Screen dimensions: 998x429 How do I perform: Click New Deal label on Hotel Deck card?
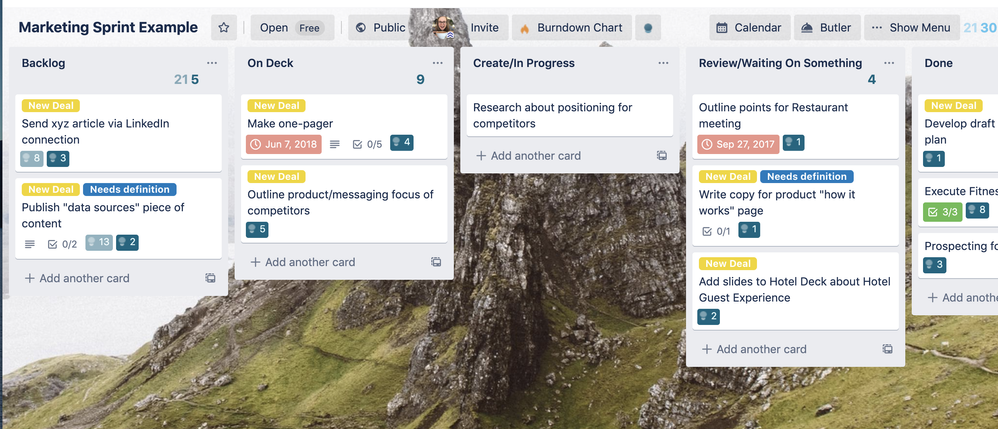pyautogui.click(x=728, y=264)
